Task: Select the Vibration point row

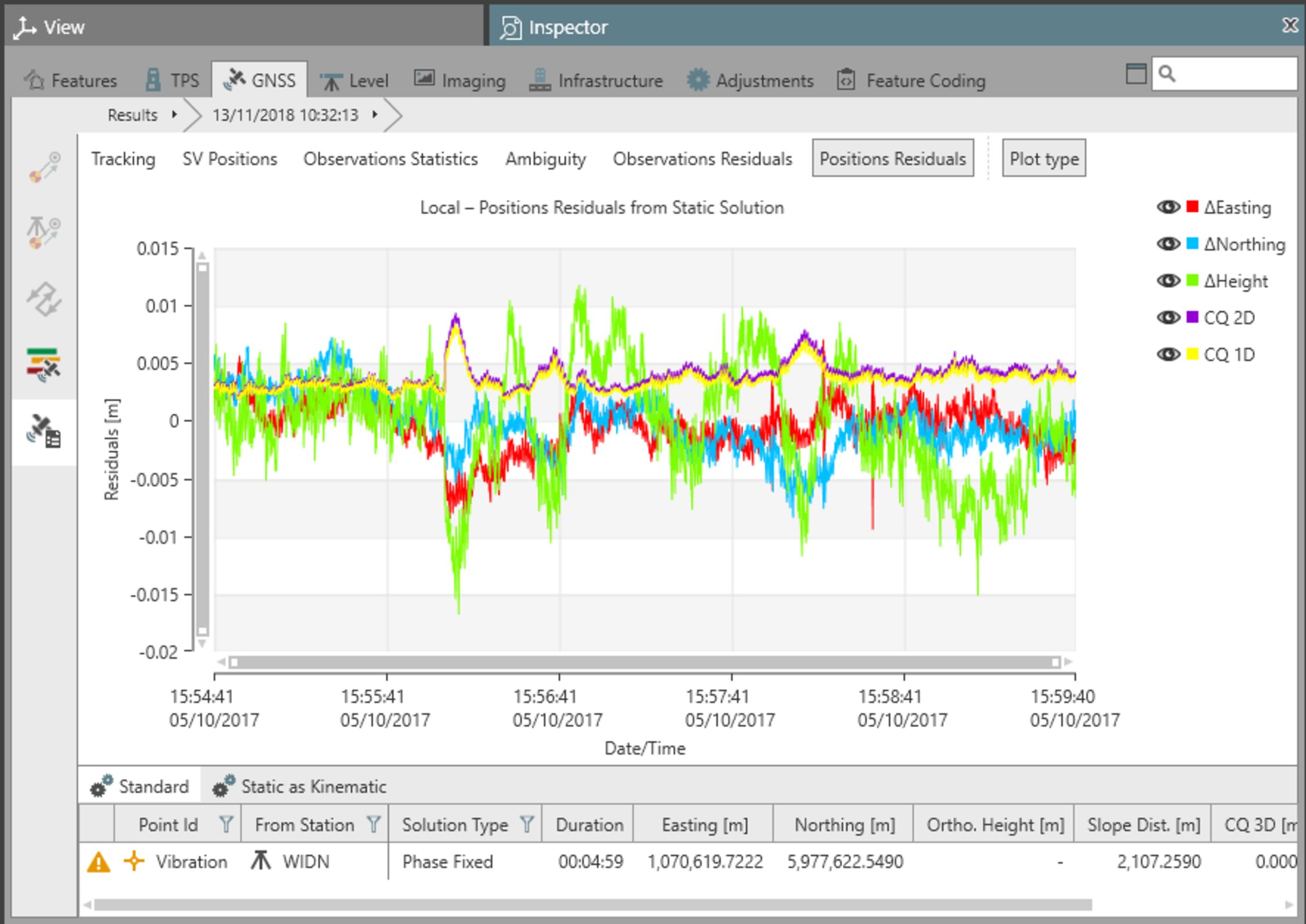Action: [x=688, y=861]
